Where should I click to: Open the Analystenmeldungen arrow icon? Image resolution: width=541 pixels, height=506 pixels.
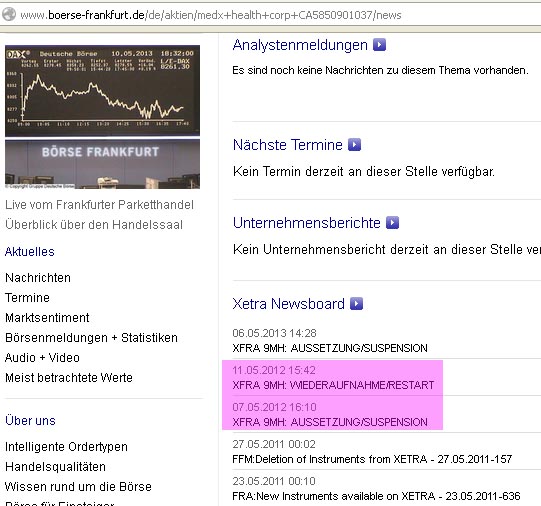tap(379, 45)
